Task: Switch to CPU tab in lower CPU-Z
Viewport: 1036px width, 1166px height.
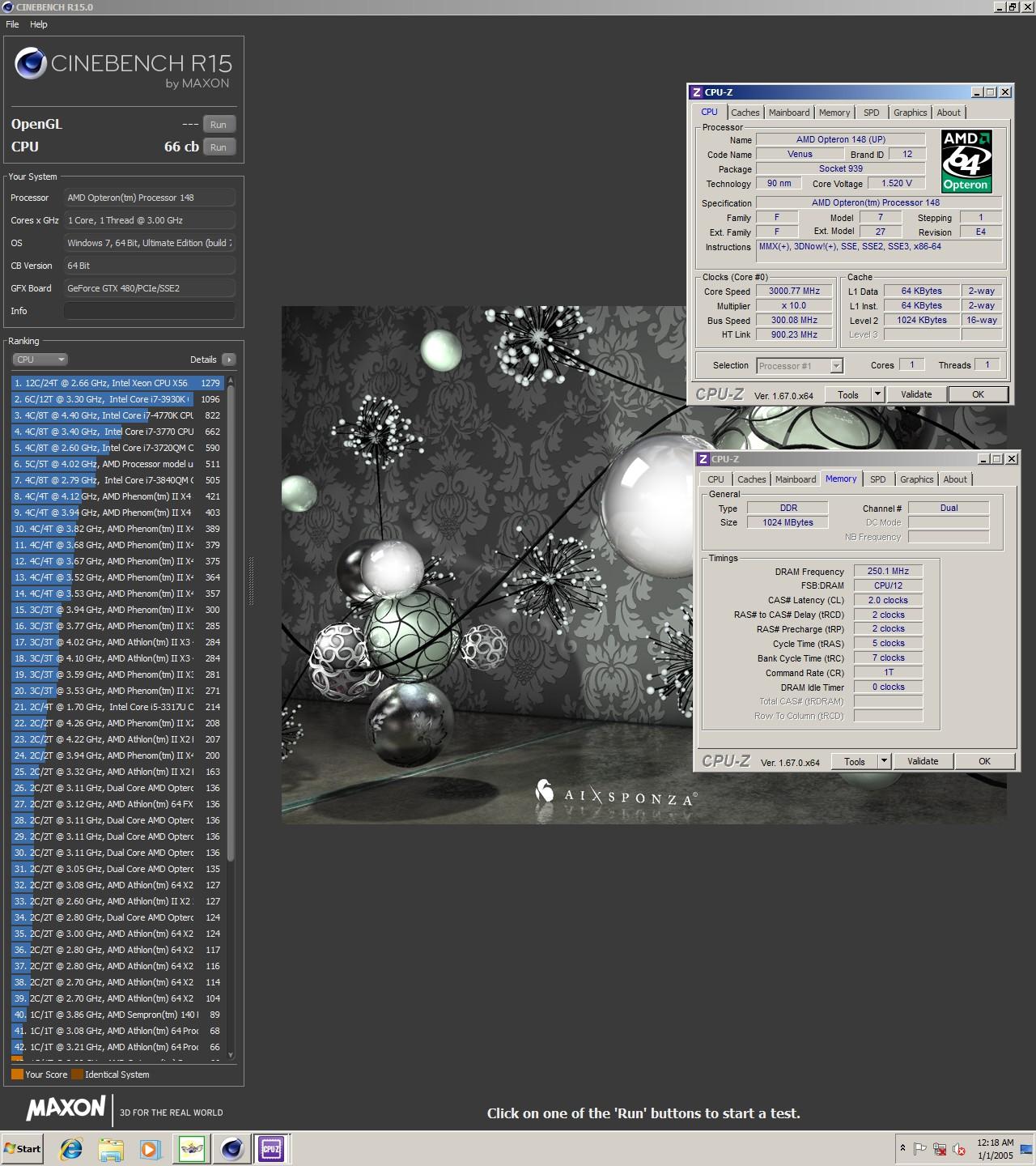Action: coord(715,479)
